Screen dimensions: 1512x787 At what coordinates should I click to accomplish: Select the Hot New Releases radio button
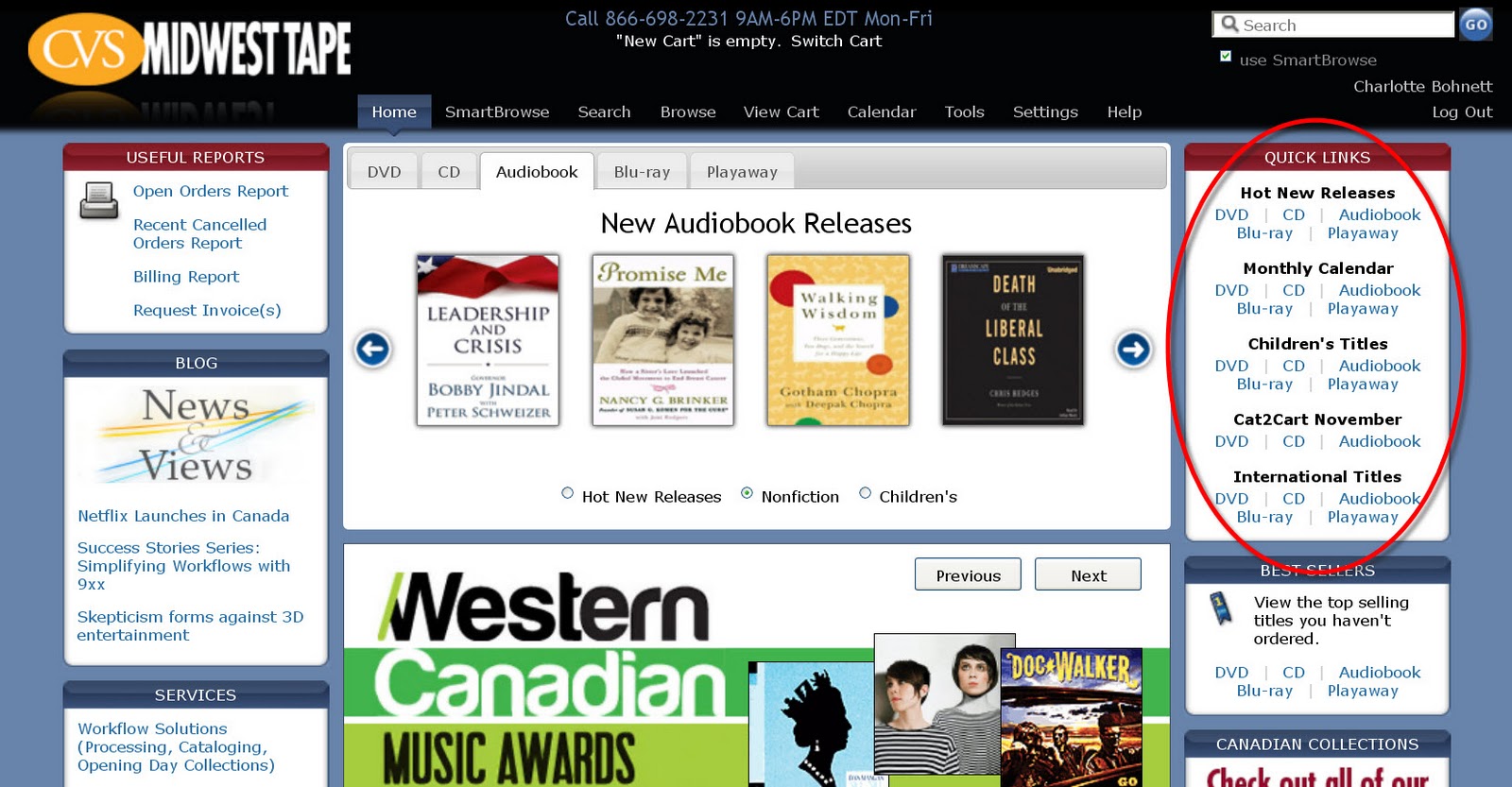[568, 493]
